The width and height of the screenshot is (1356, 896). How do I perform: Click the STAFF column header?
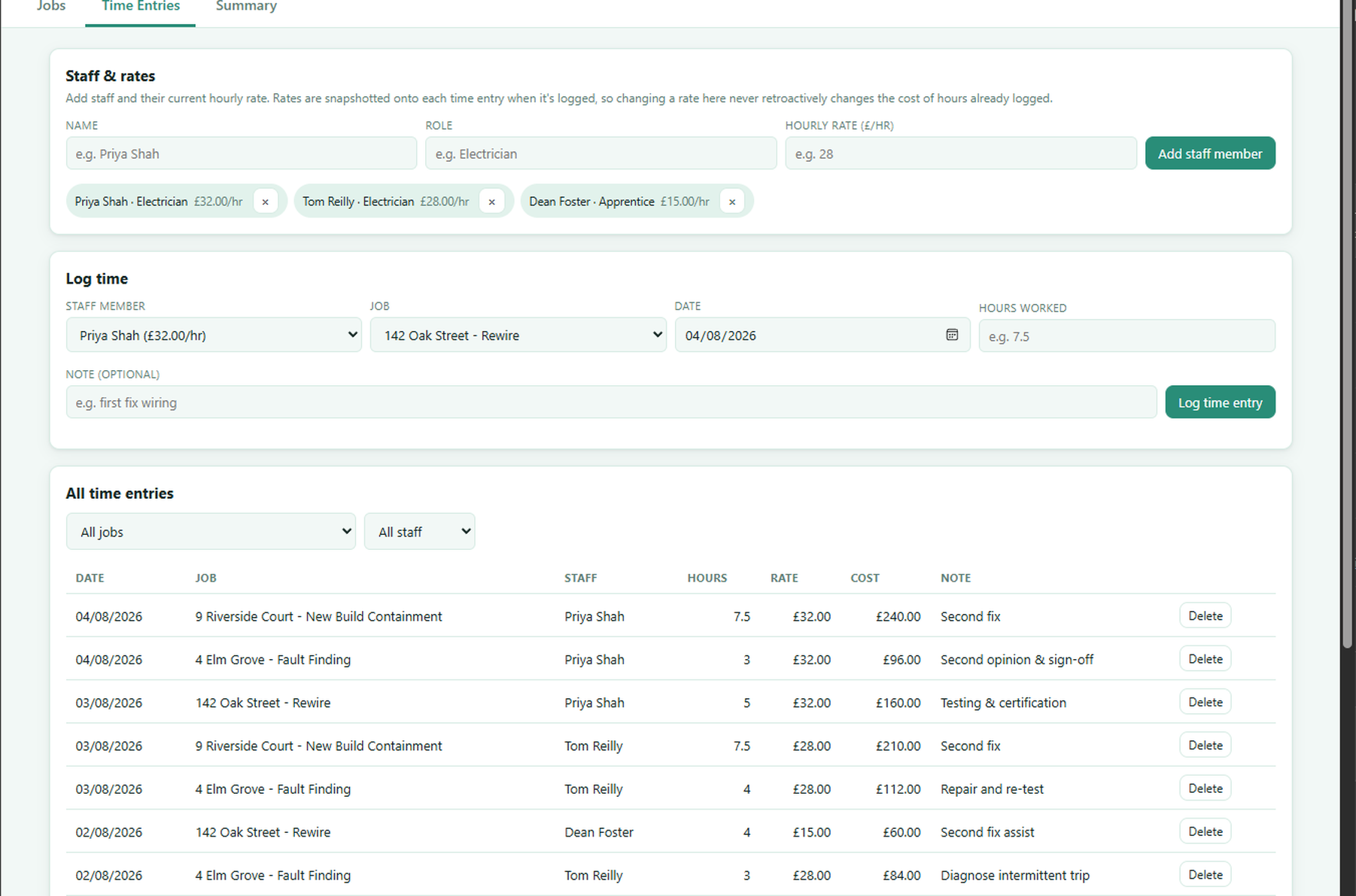(x=580, y=578)
